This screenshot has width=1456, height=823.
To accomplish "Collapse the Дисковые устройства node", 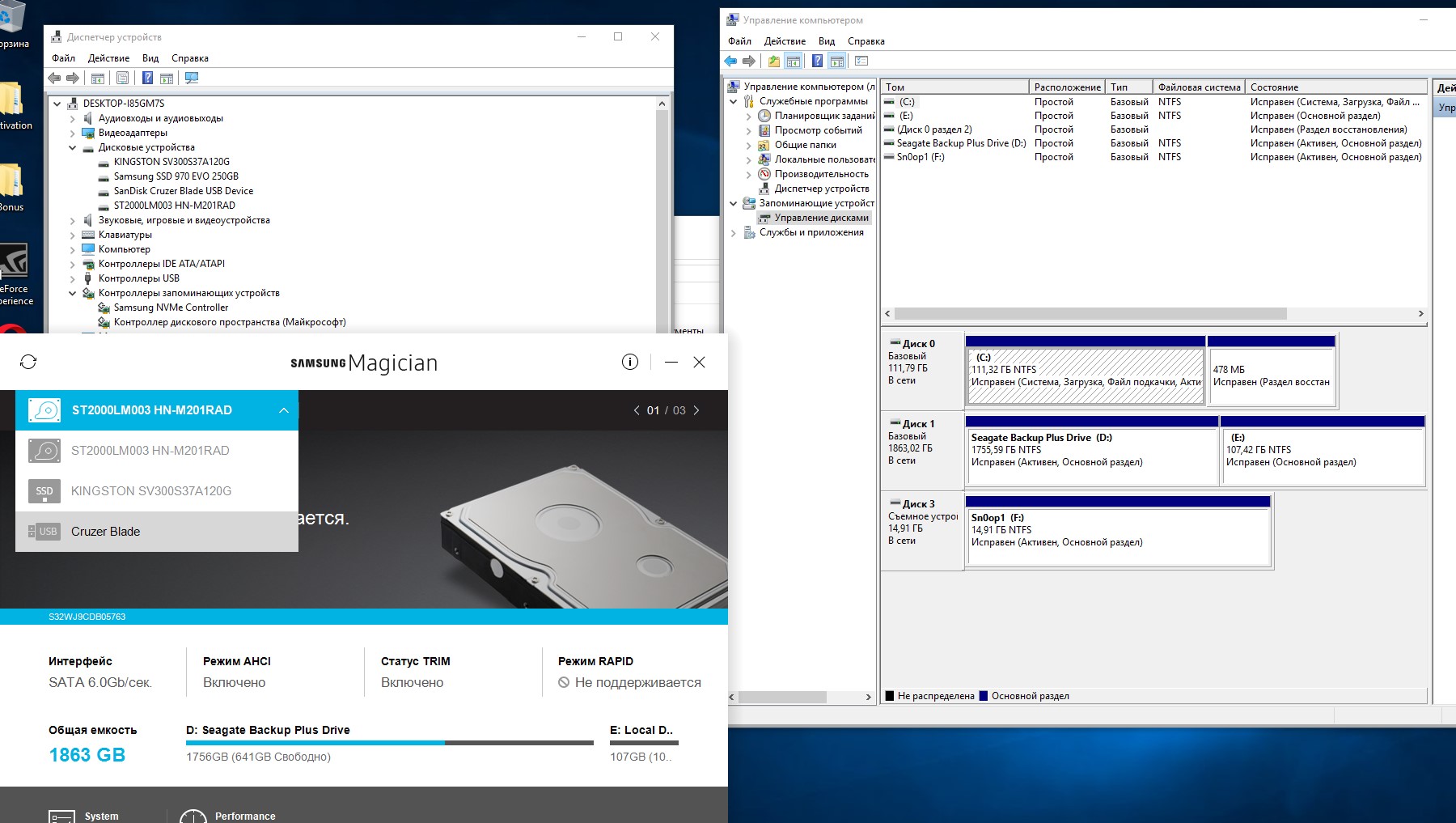I will pos(72,147).
